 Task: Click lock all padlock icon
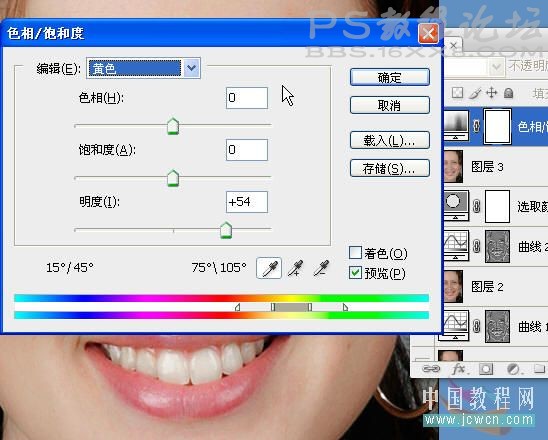click(x=509, y=93)
